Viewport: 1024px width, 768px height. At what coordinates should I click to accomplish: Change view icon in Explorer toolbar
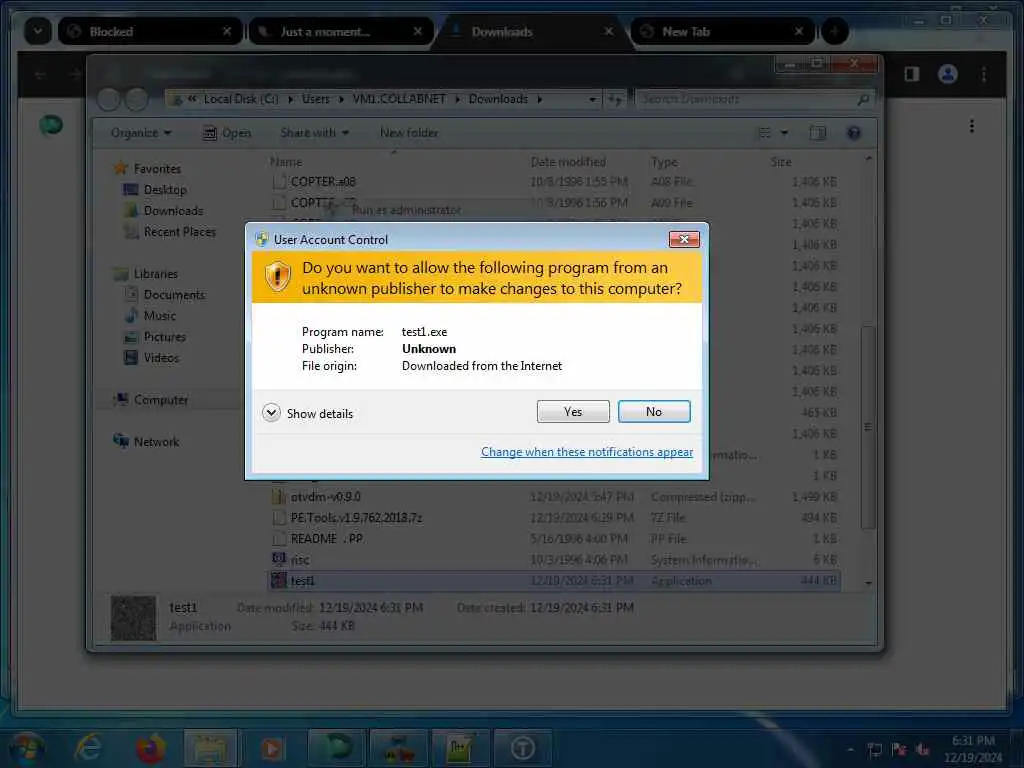tap(764, 133)
